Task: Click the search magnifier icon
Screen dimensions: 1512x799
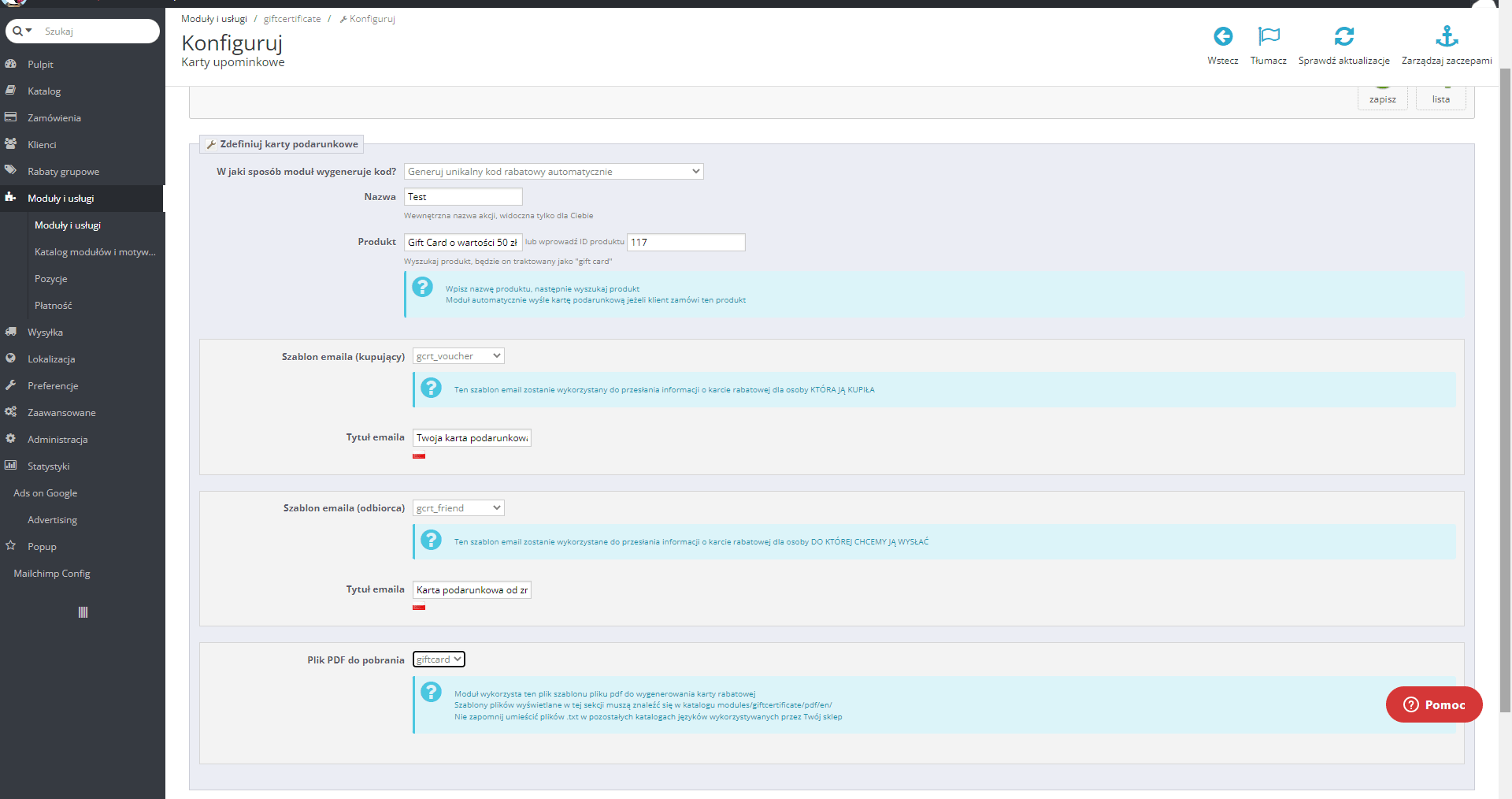Action: coord(17,31)
